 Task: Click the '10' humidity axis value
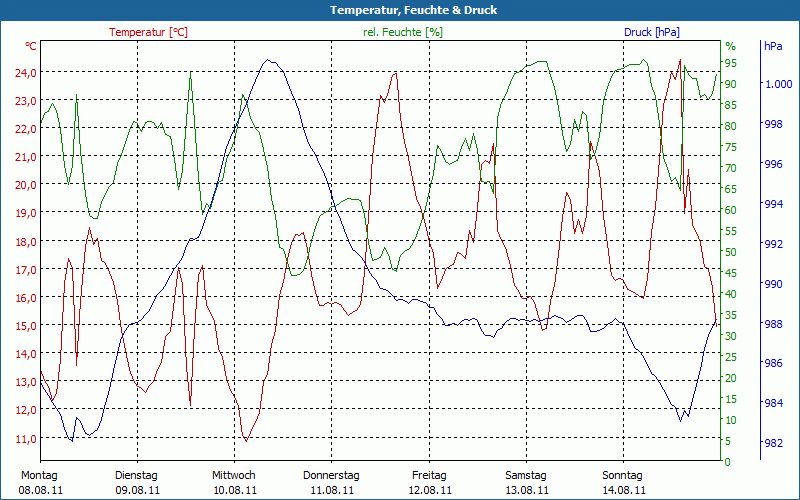pos(731,420)
